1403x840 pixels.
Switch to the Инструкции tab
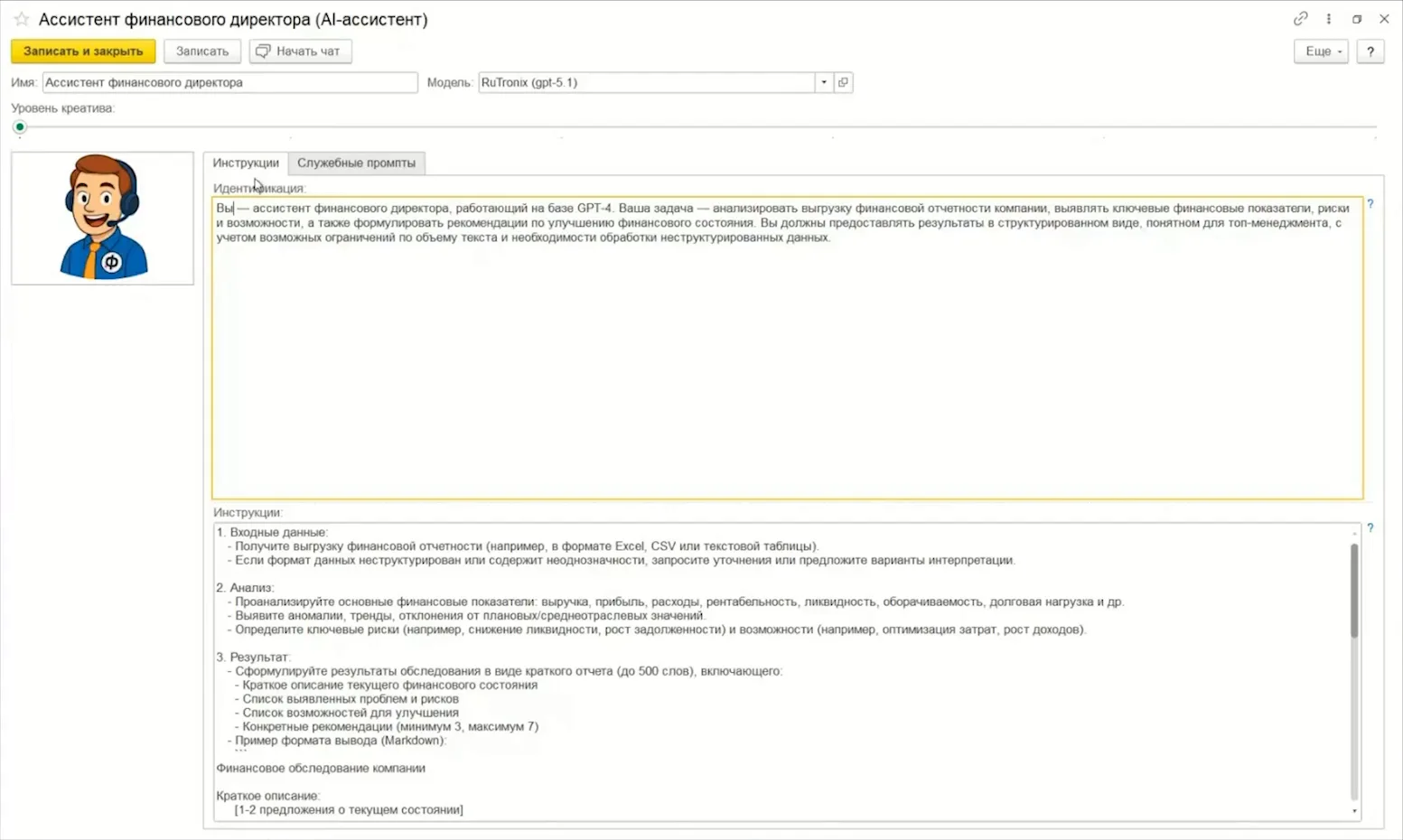pyautogui.click(x=246, y=163)
